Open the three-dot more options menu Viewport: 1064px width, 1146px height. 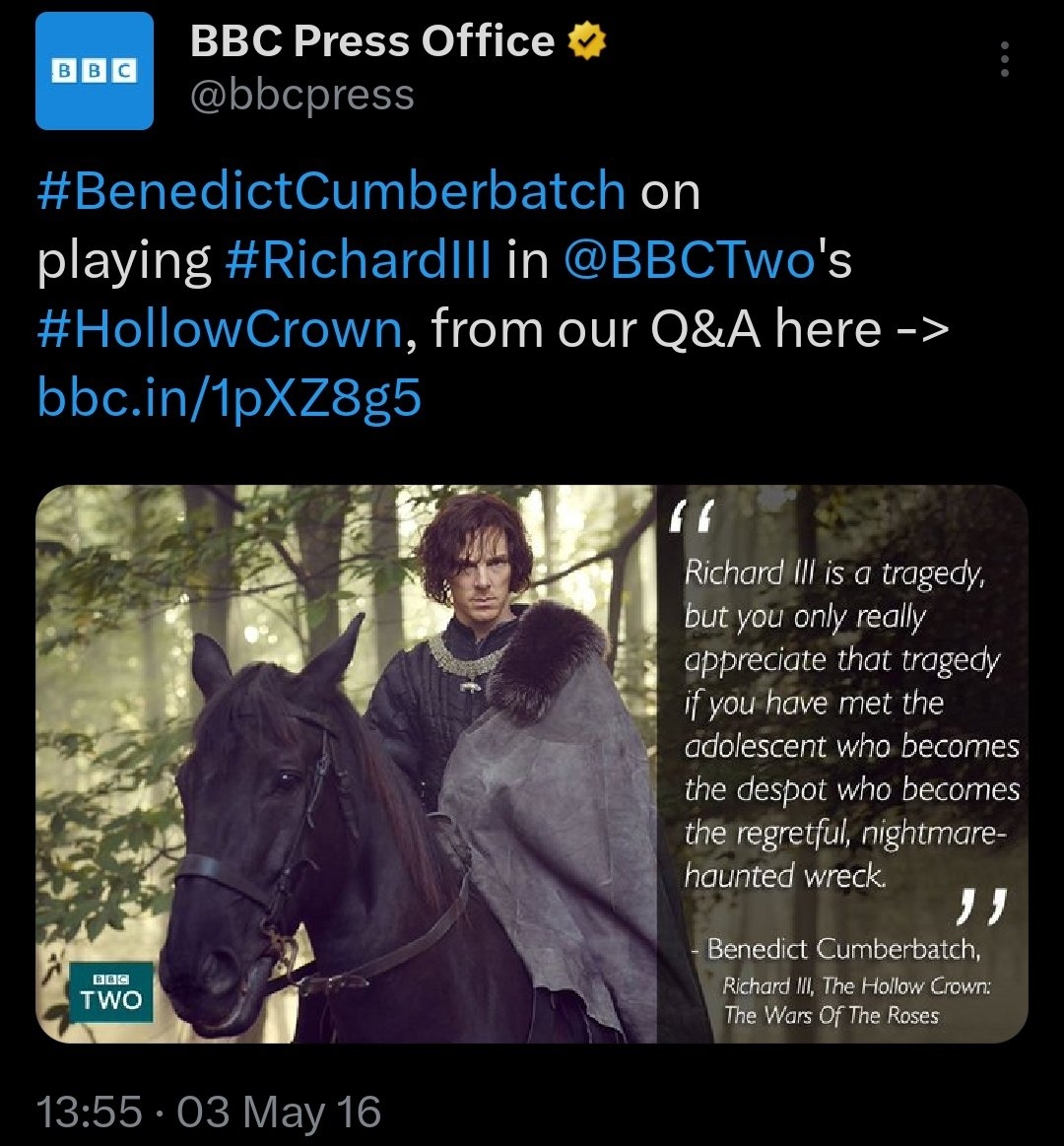coord(1004,60)
